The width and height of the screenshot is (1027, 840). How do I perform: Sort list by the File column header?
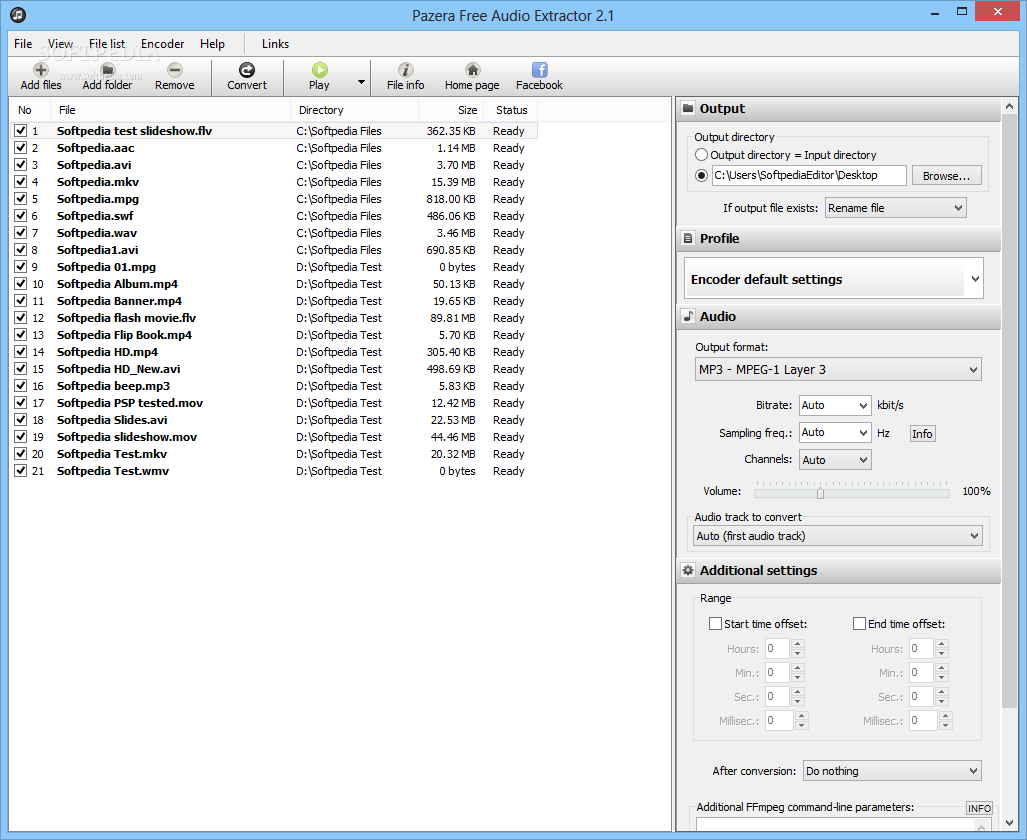[x=170, y=110]
